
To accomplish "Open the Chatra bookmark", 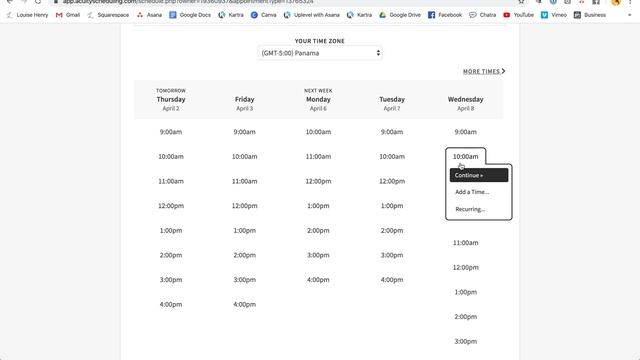I will pos(482,15).
